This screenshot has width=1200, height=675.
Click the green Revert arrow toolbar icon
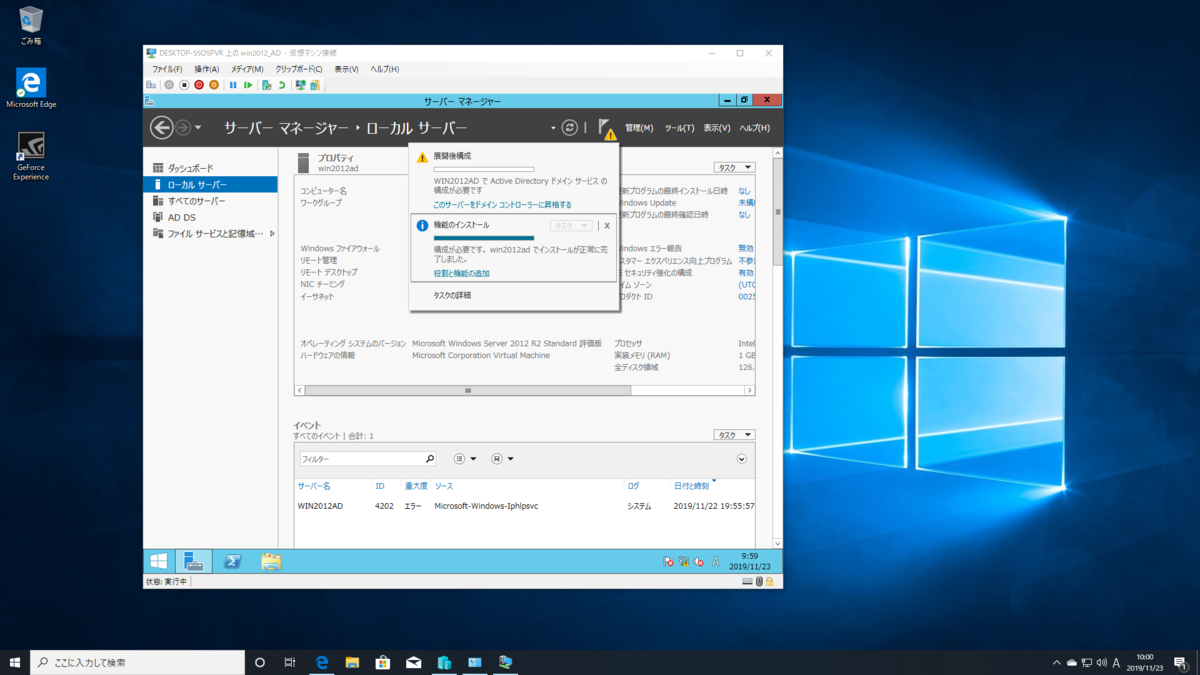(x=282, y=85)
